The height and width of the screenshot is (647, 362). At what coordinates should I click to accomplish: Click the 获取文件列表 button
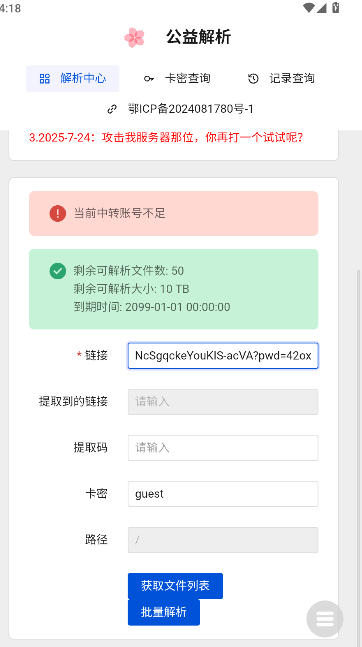click(175, 586)
